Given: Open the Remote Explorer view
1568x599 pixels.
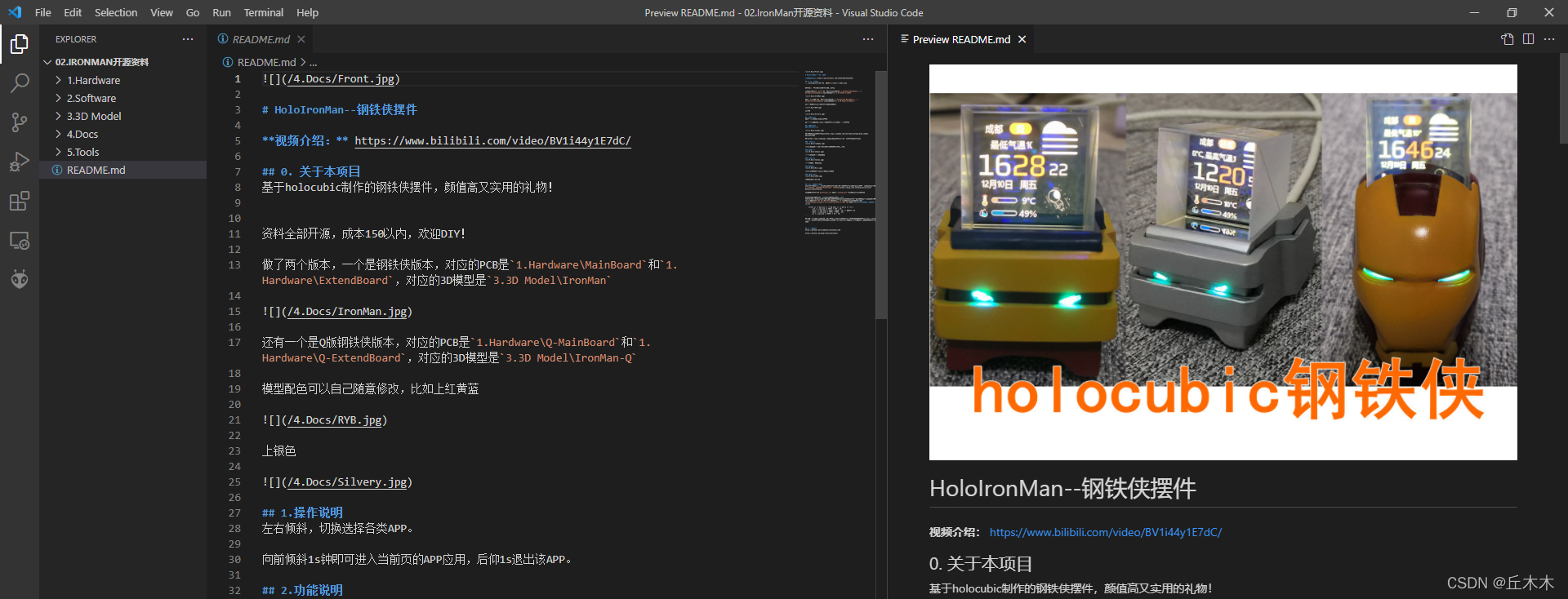Looking at the screenshot, I should 20,241.
